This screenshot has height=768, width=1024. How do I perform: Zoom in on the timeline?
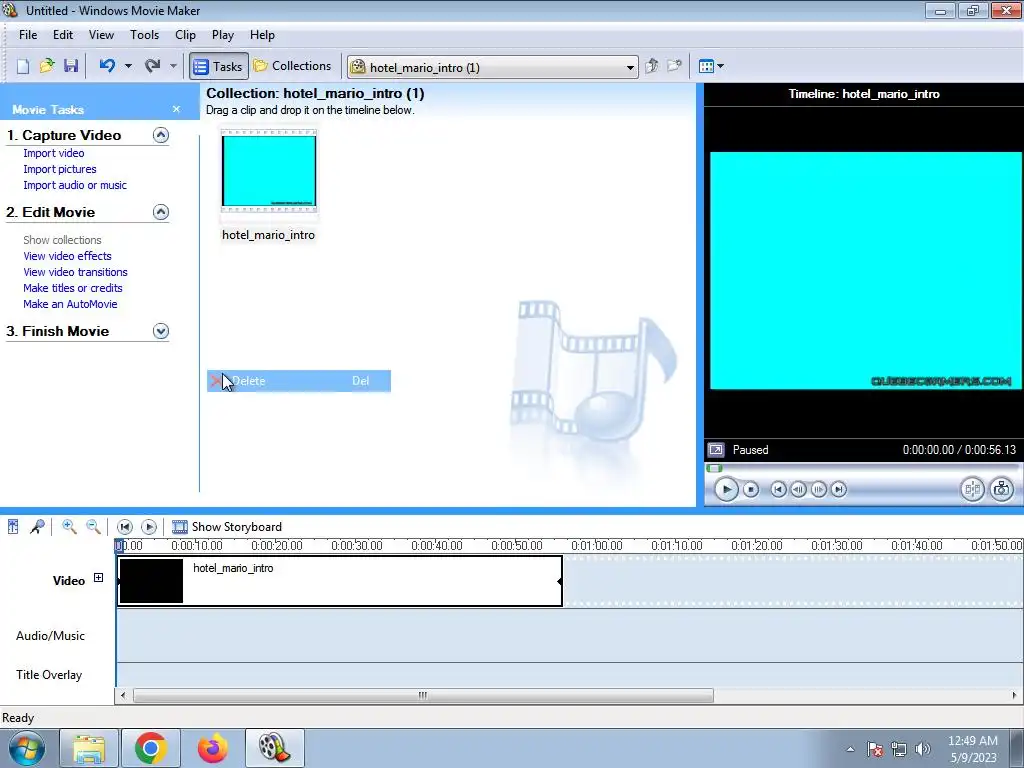pos(69,527)
